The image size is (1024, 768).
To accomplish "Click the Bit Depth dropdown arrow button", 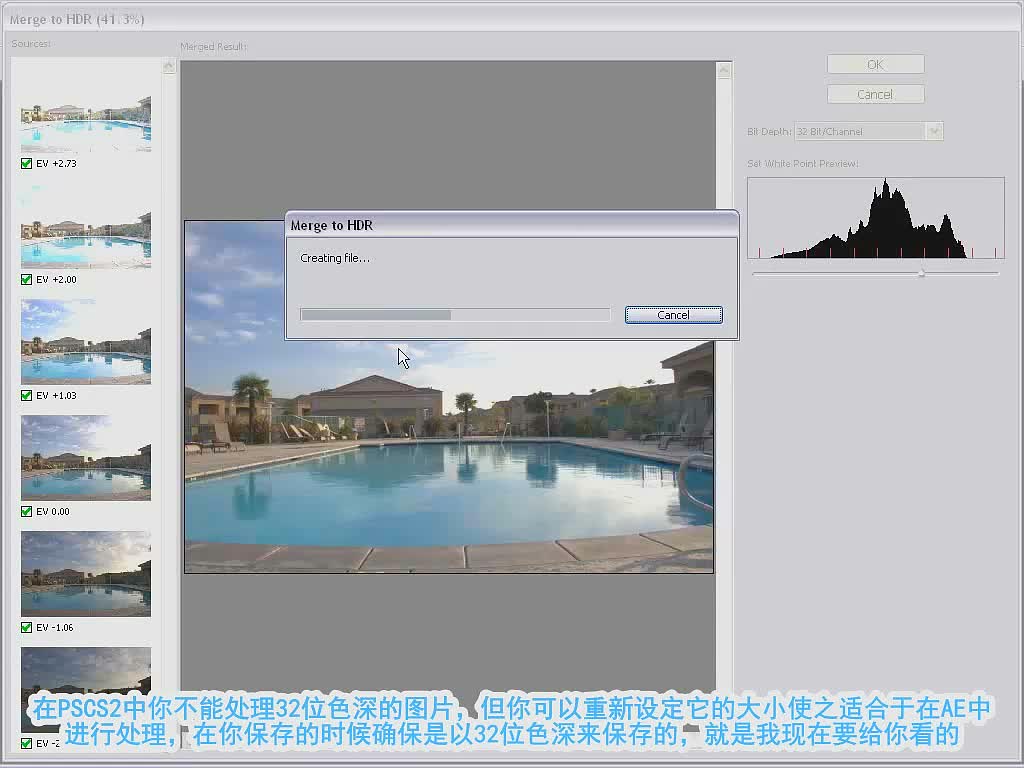I will tap(935, 131).
